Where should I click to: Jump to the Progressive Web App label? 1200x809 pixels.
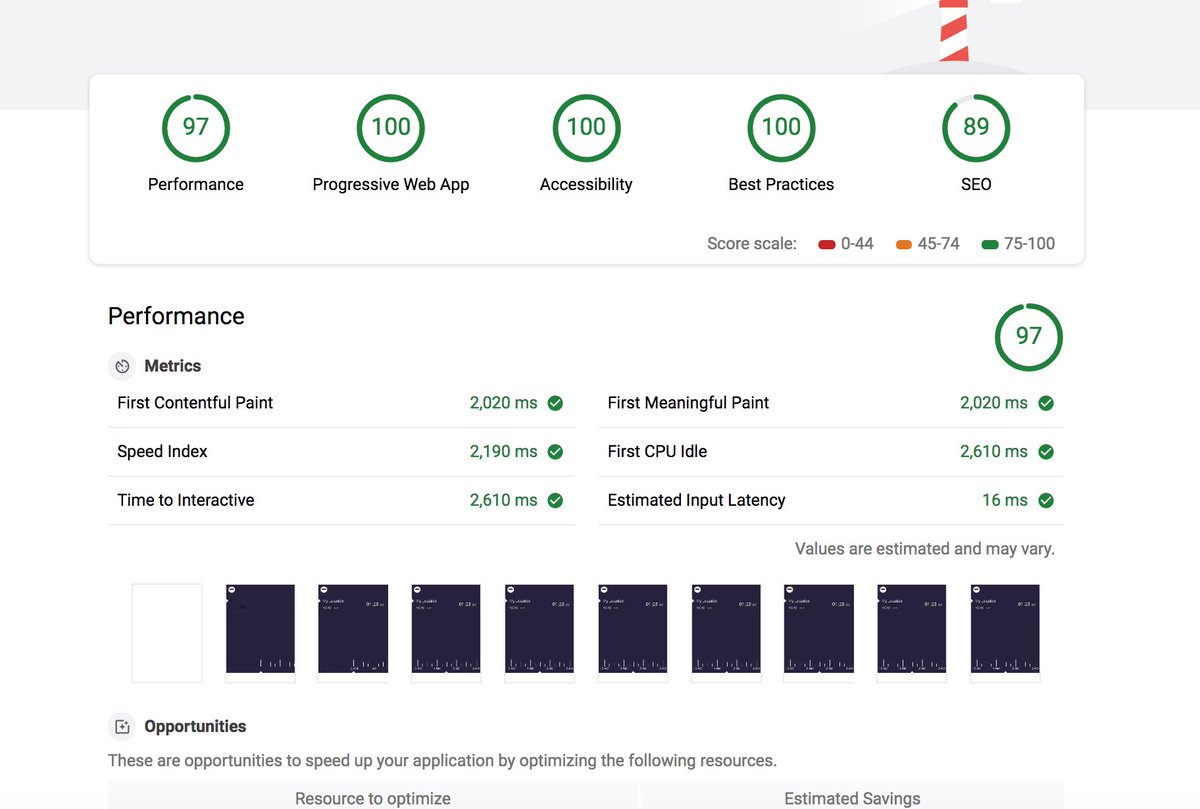[391, 184]
